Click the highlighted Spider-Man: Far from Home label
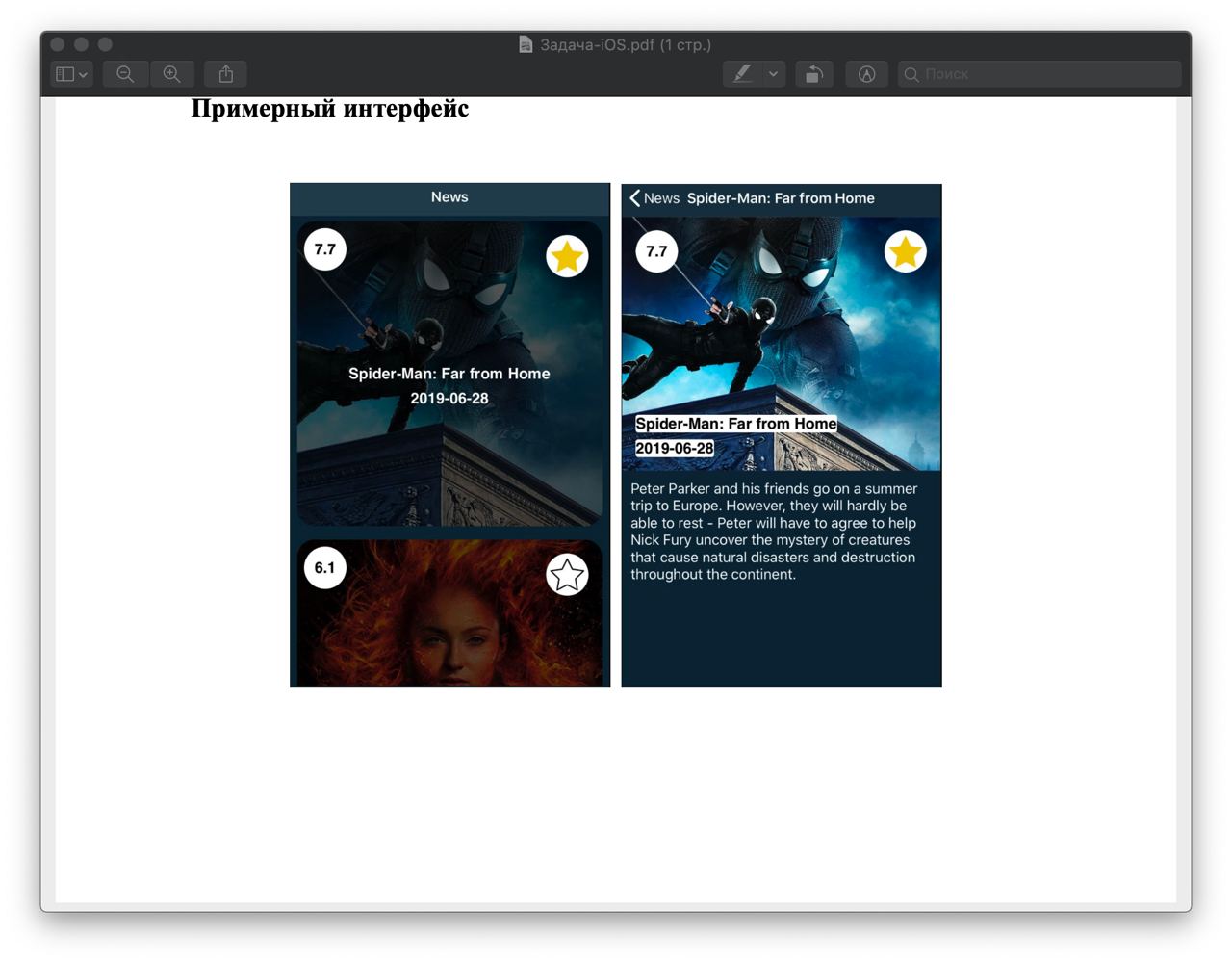 tap(736, 424)
